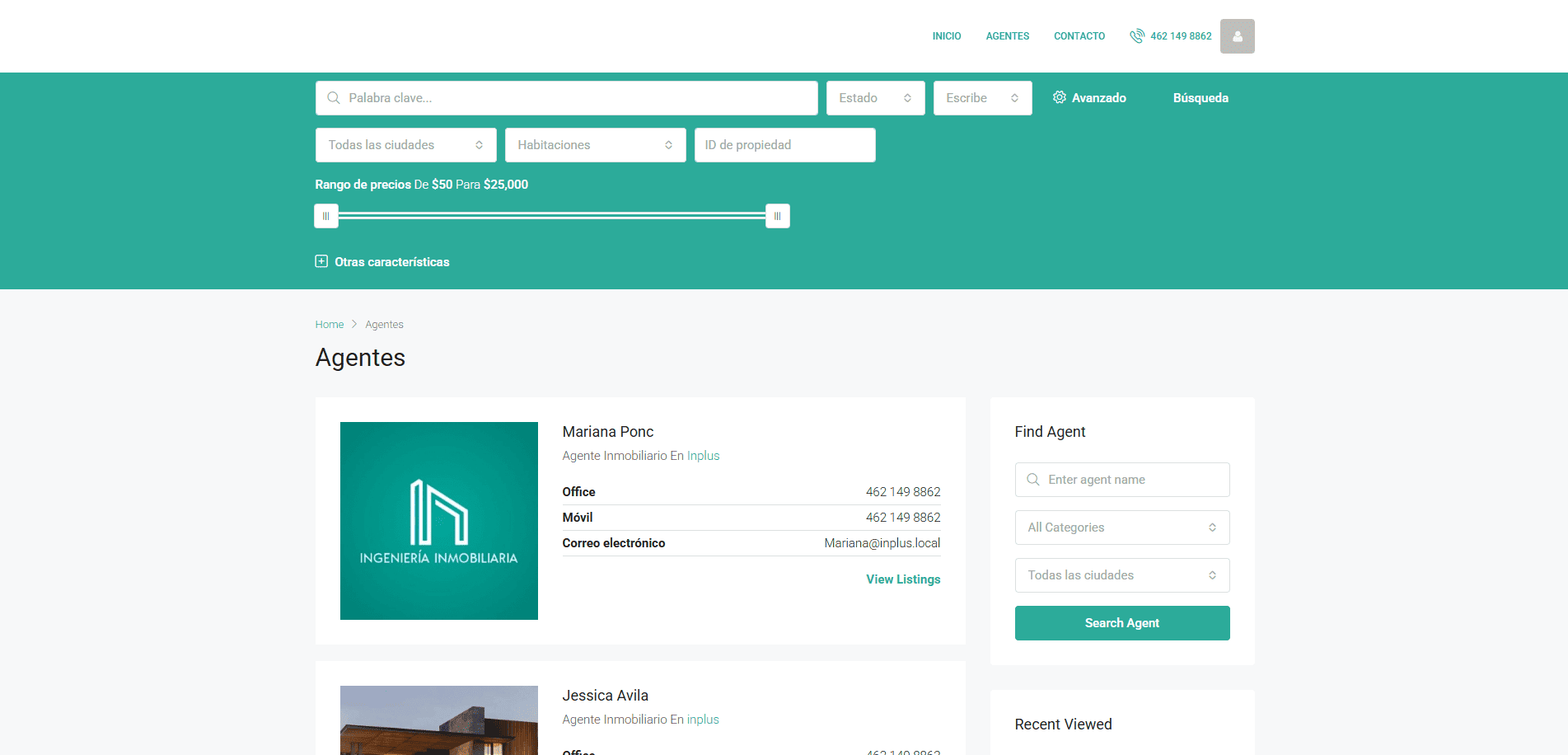1568x755 pixels.
Task: Click the Búsqueda search button
Action: pos(1200,98)
